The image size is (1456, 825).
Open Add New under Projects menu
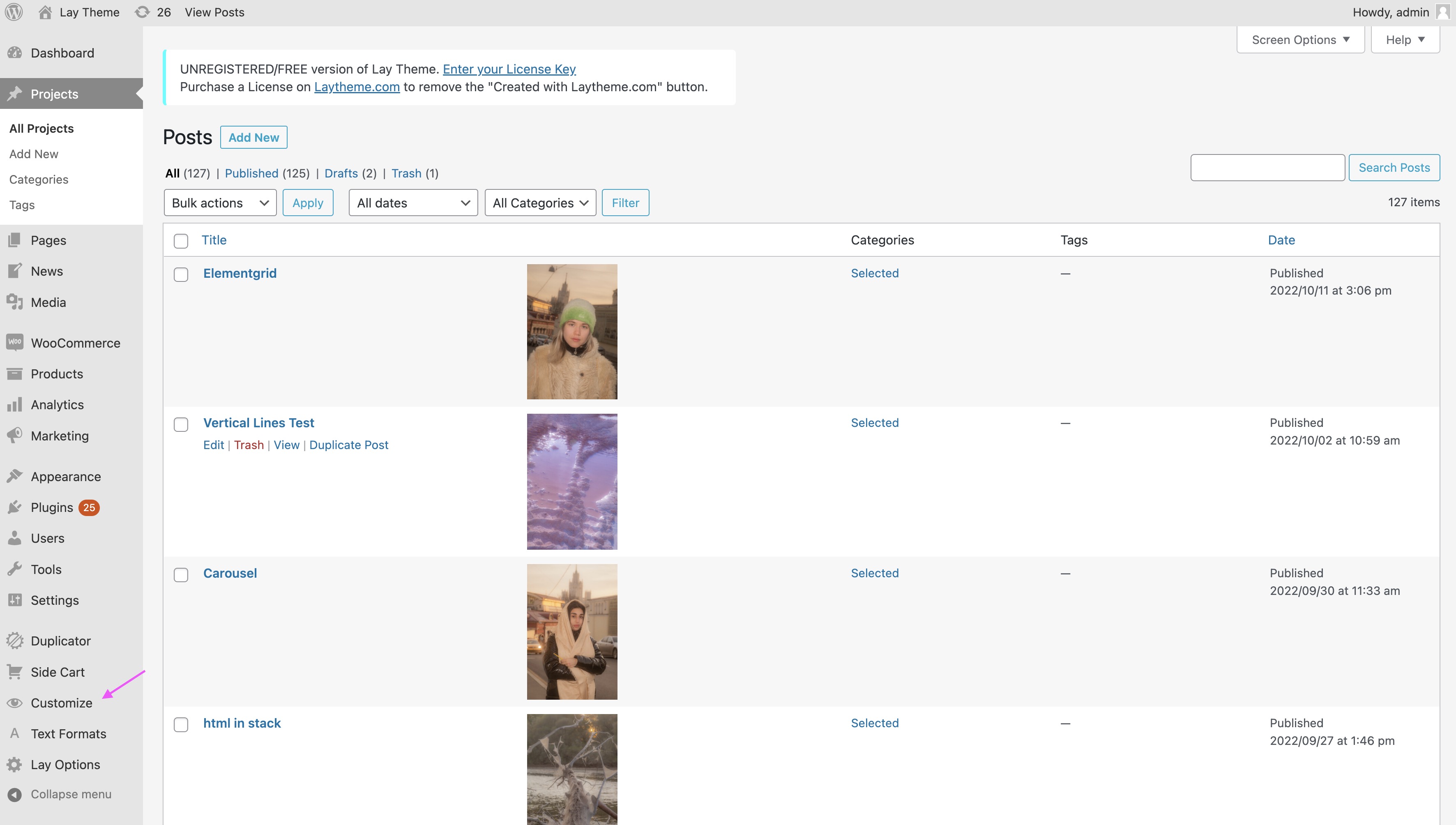[x=33, y=154]
